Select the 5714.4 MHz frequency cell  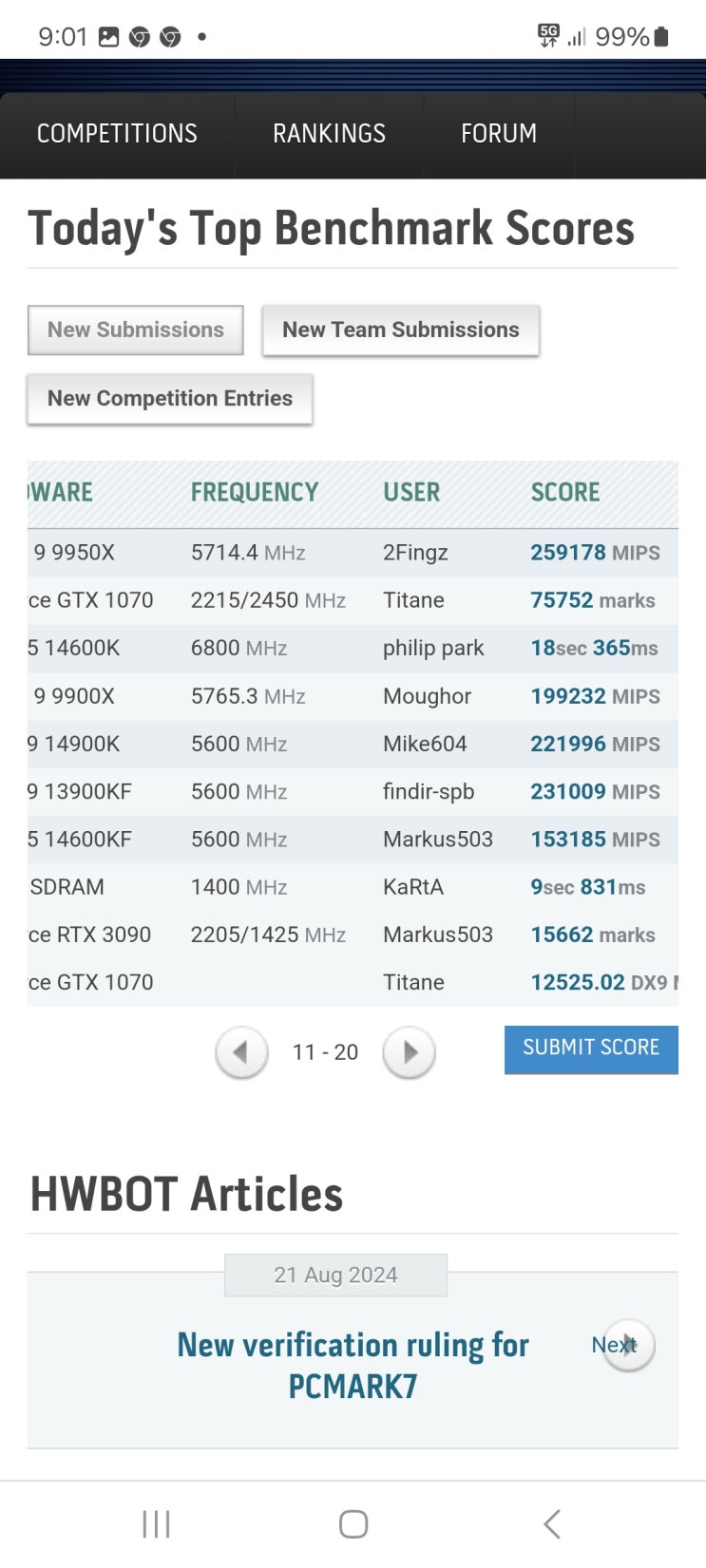(x=248, y=553)
